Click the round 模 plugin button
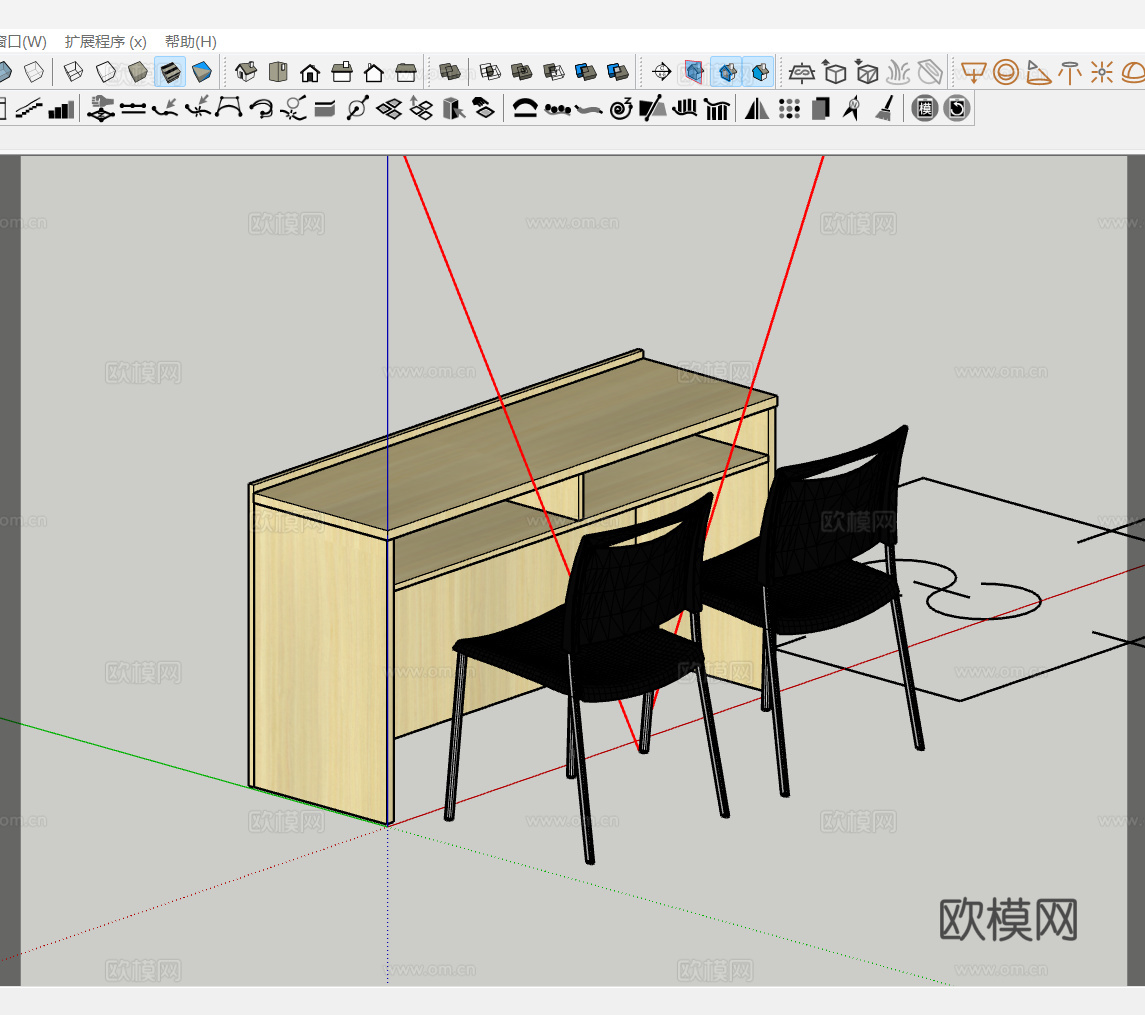 coord(925,108)
